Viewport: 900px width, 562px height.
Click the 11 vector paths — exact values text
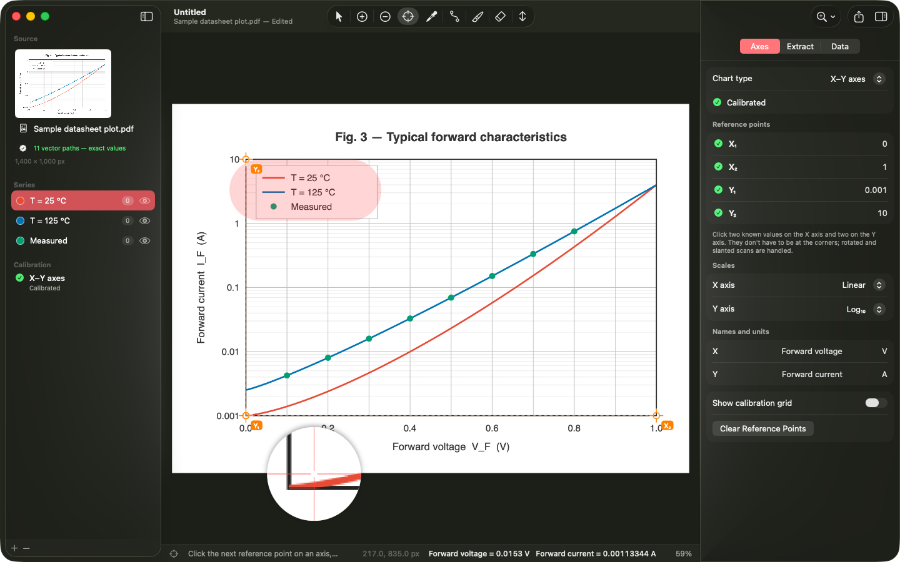tap(79, 148)
